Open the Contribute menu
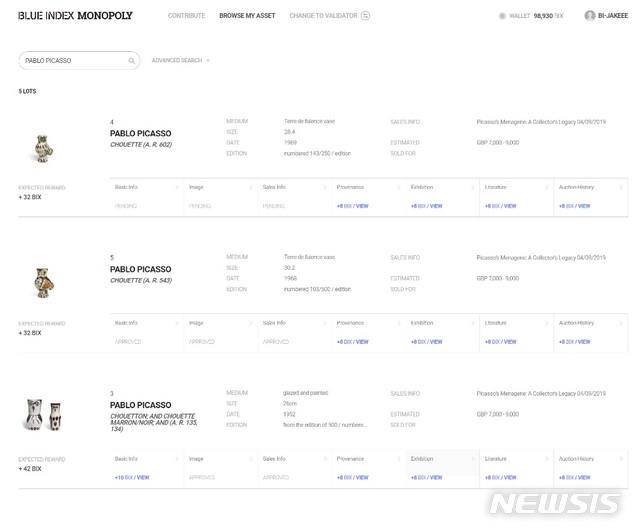This screenshot has height=532, width=640. [187, 16]
